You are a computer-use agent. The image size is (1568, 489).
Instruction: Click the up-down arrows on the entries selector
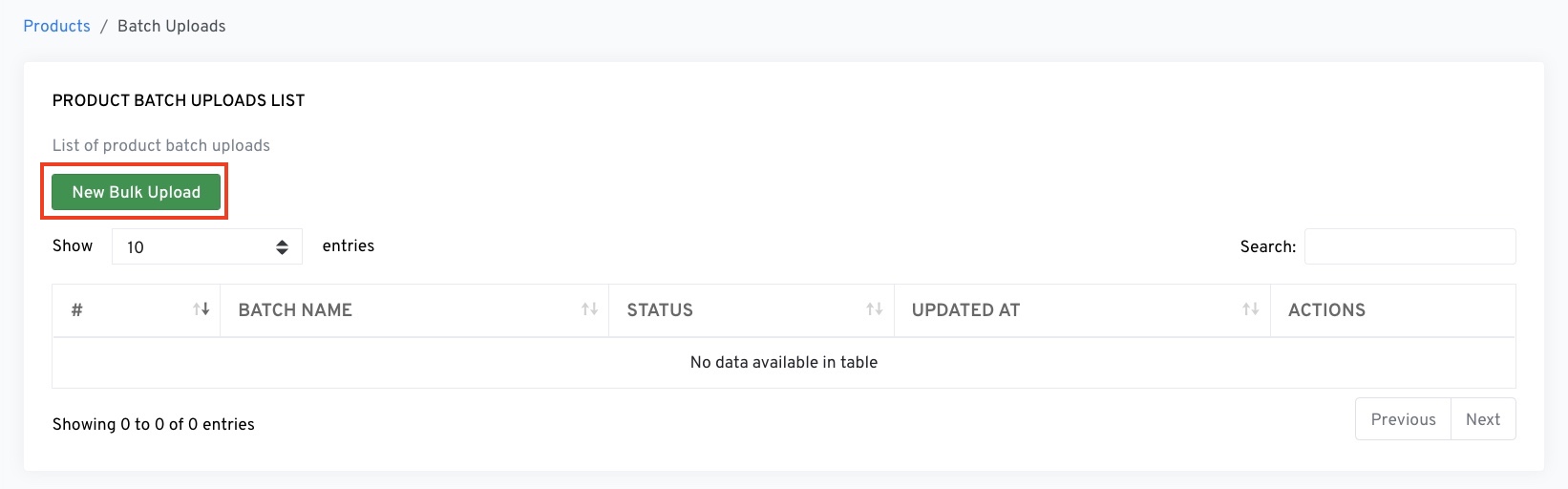click(x=282, y=247)
